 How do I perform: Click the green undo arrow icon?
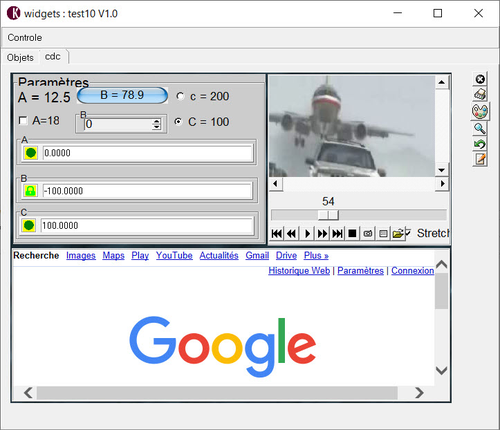coord(480,144)
